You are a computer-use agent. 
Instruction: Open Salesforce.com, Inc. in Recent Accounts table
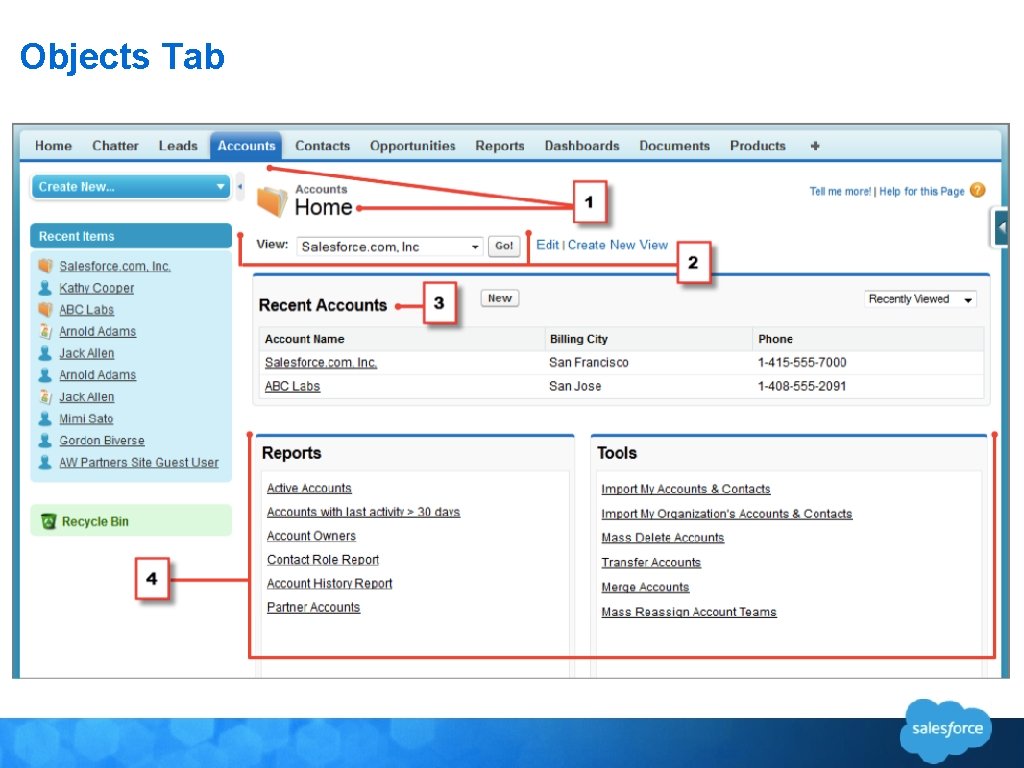(x=321, y=362)
